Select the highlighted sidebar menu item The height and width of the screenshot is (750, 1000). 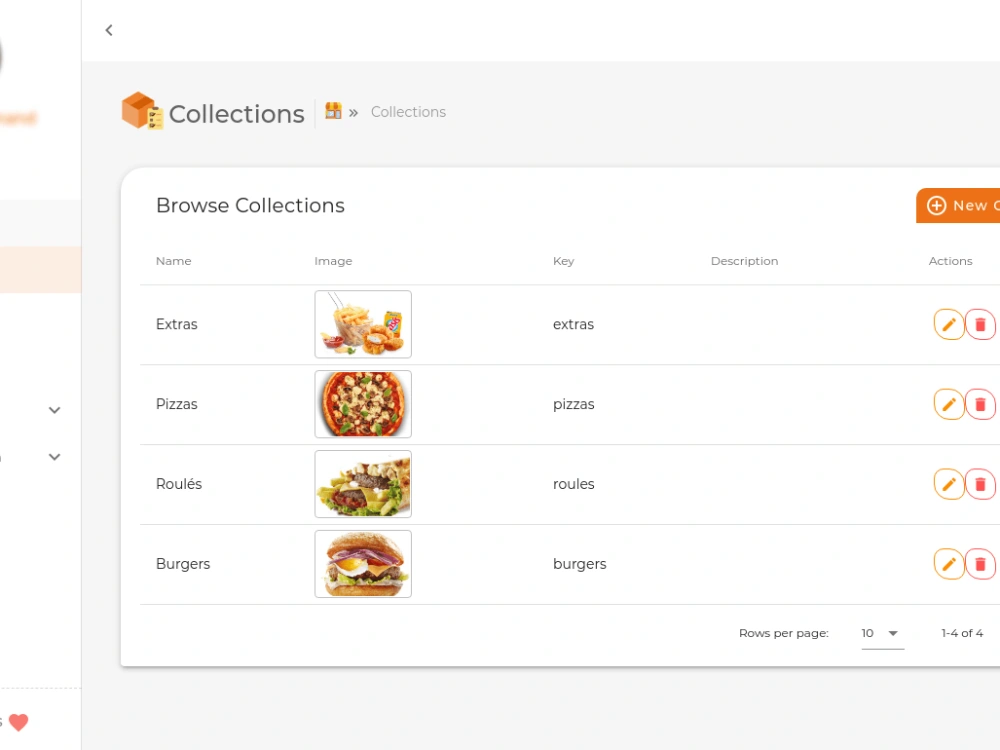[40, 270]
